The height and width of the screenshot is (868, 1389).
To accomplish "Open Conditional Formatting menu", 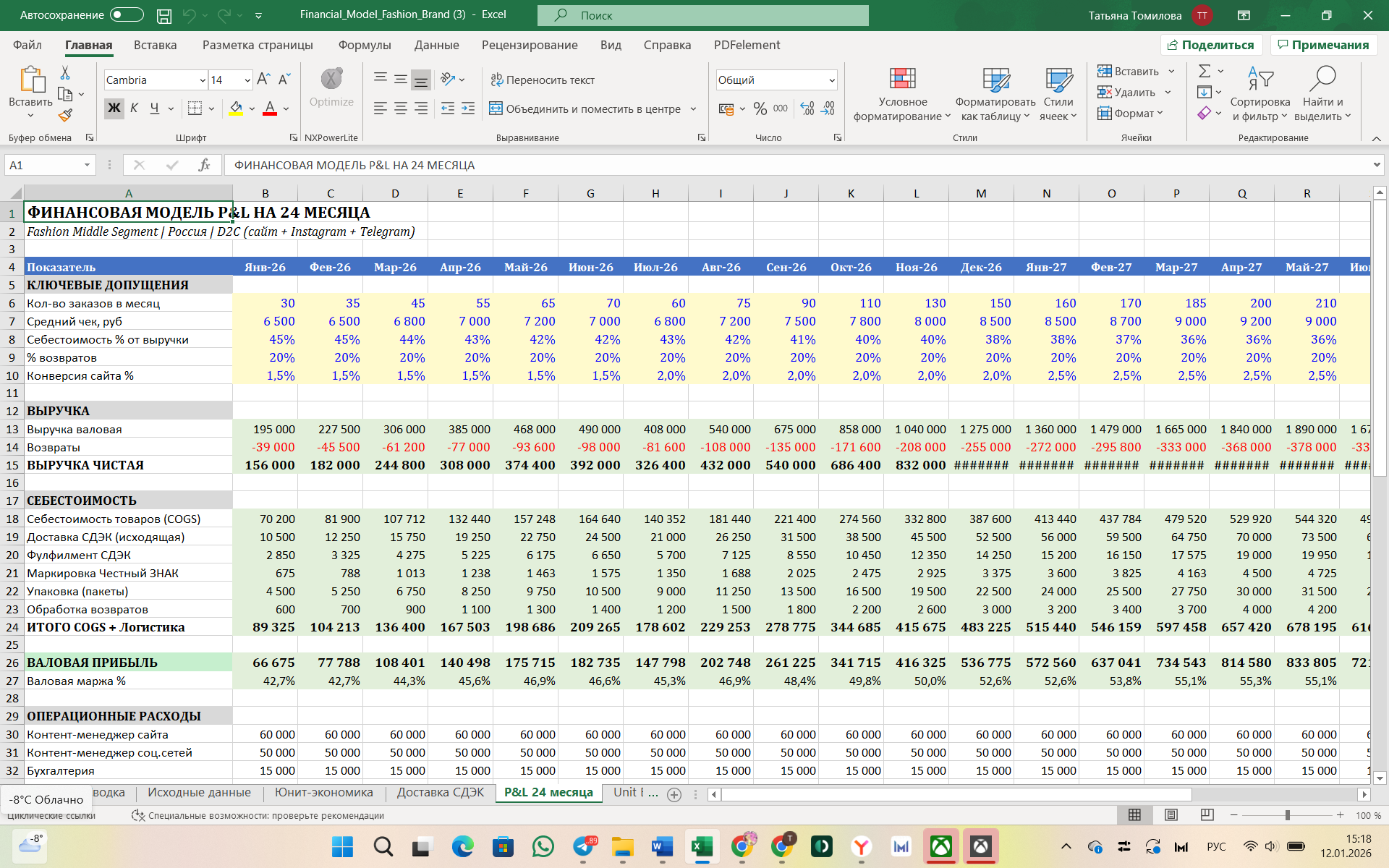I will point(902,94).
